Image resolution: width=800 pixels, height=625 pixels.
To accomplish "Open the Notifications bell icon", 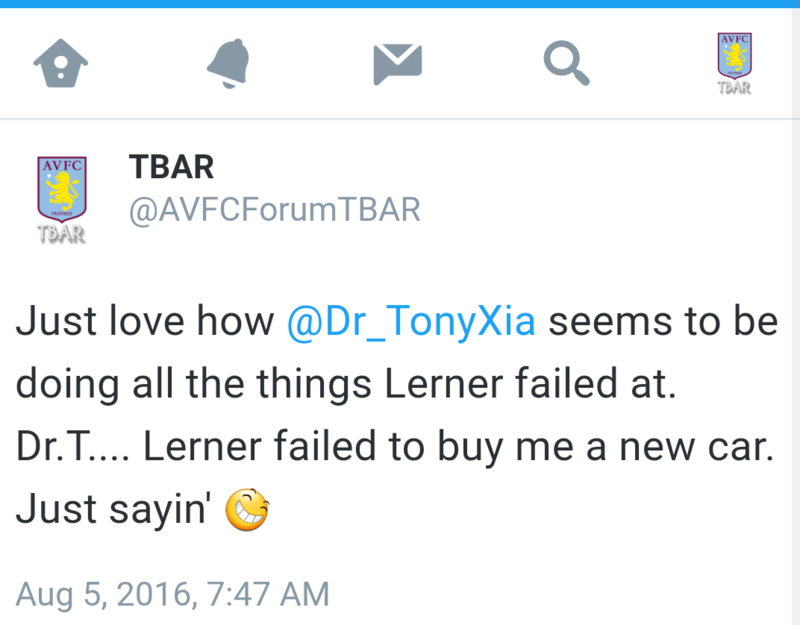I will (229, 63).
